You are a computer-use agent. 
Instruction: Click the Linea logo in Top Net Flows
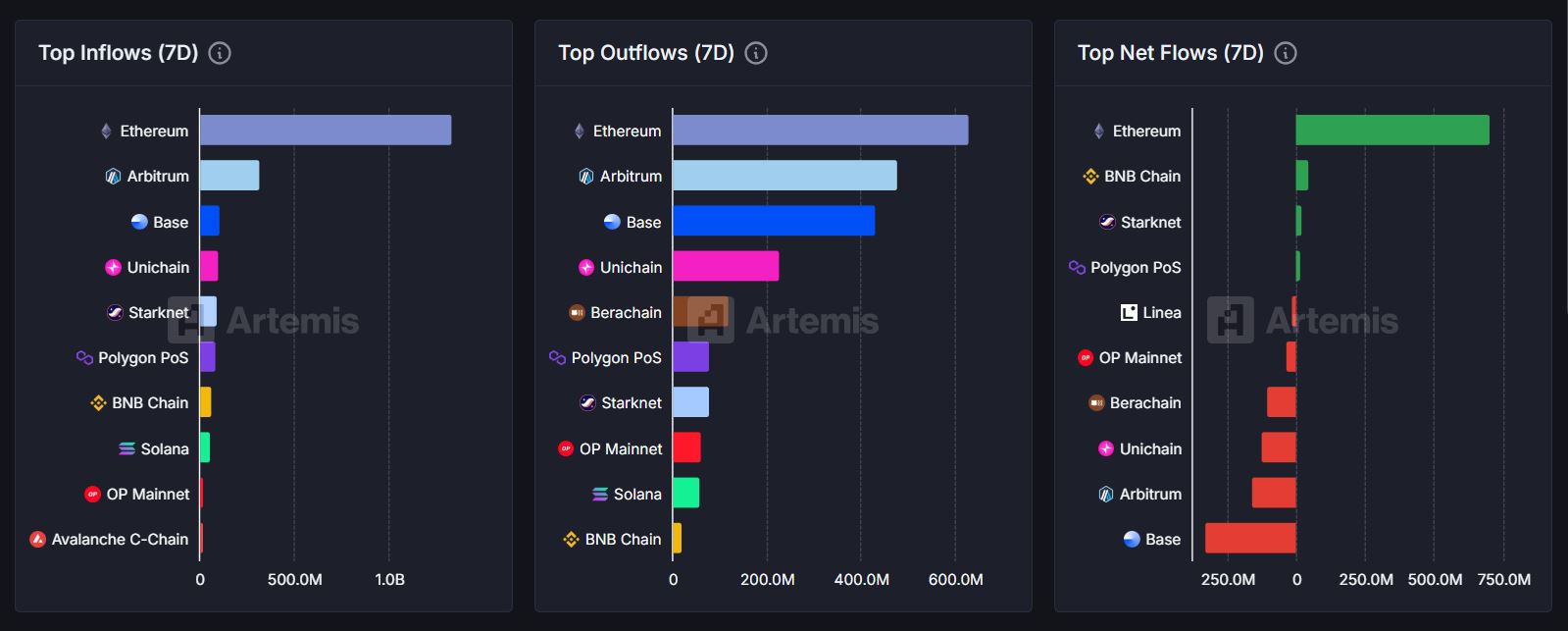point(1129,312)
